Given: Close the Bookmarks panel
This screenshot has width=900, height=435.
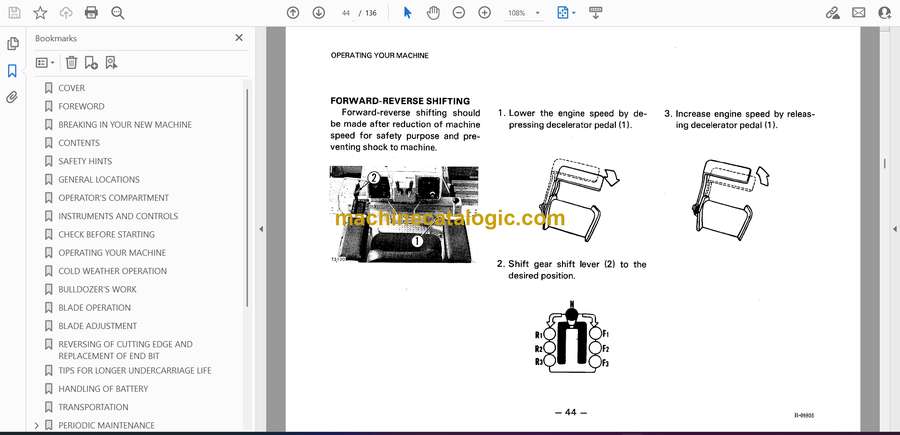Looking at the screenshot, I should tap(239, 38).
